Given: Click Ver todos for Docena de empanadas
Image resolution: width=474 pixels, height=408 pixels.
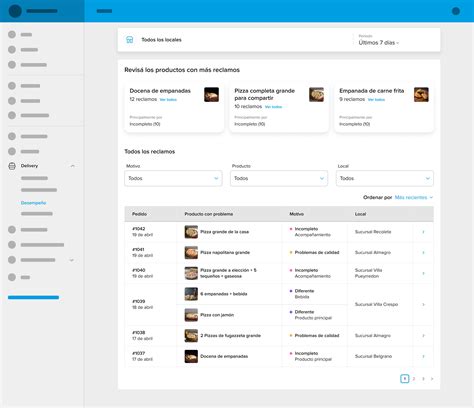Looking at the screenshot, I should click(x=168, y=100).
